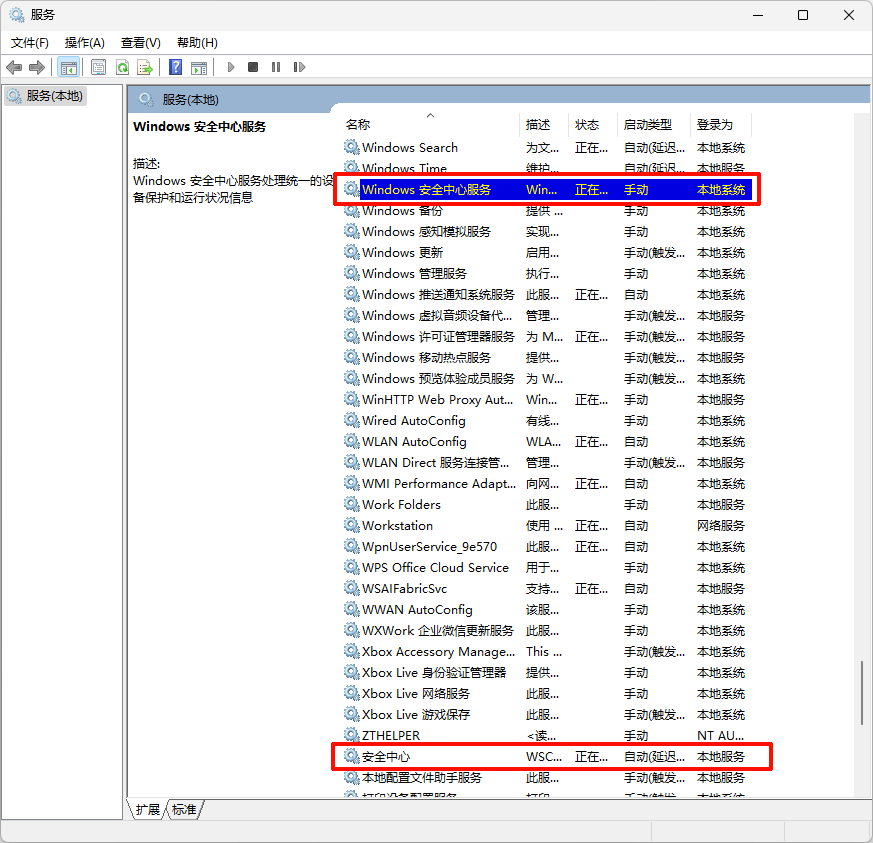Toggle the console tree pane icon
Screen dimensions: 873x843
[68, 67]
